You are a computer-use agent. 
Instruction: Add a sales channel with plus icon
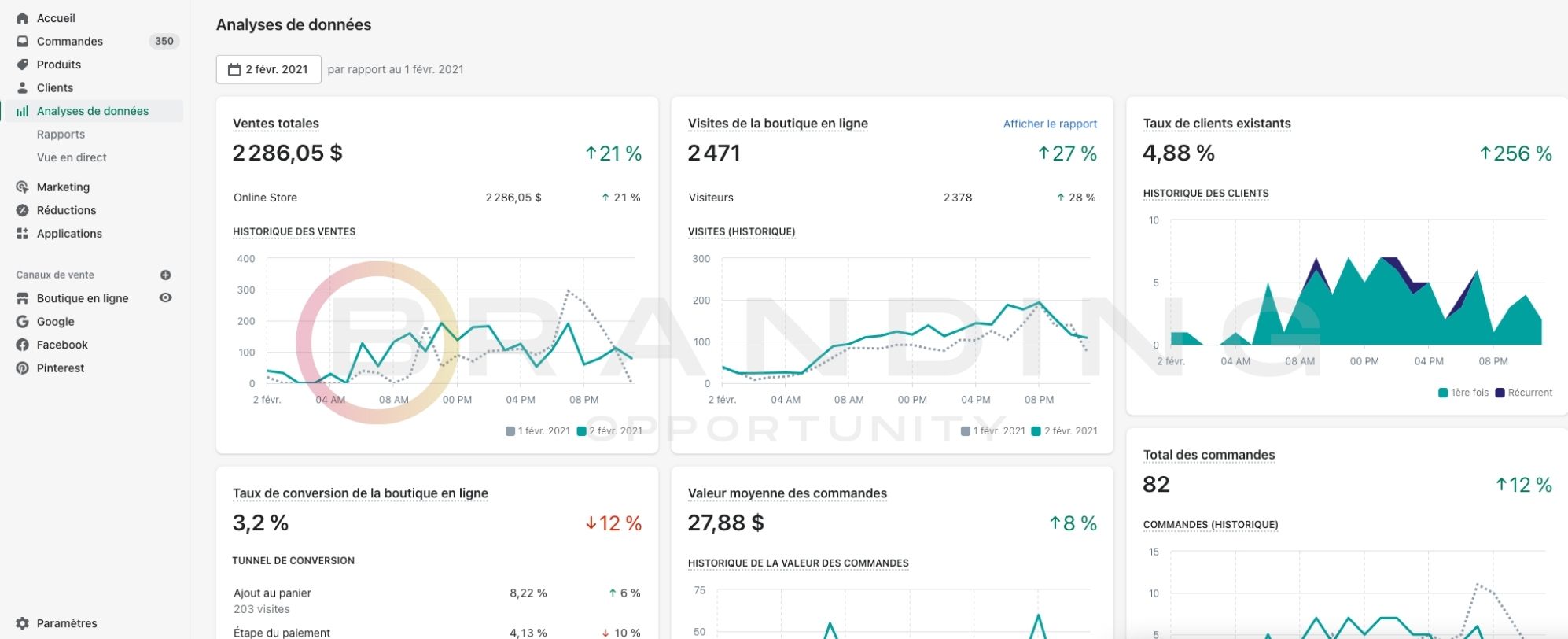click(165, 275)
